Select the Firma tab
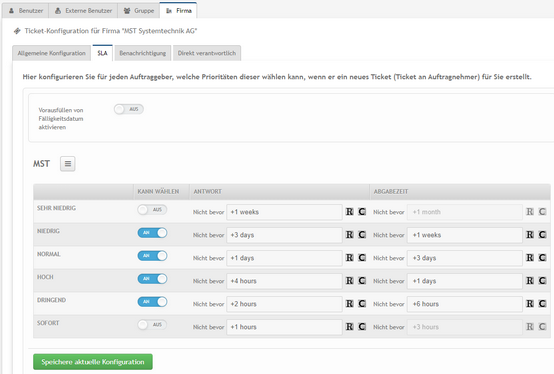 click(x=178, y=11)
